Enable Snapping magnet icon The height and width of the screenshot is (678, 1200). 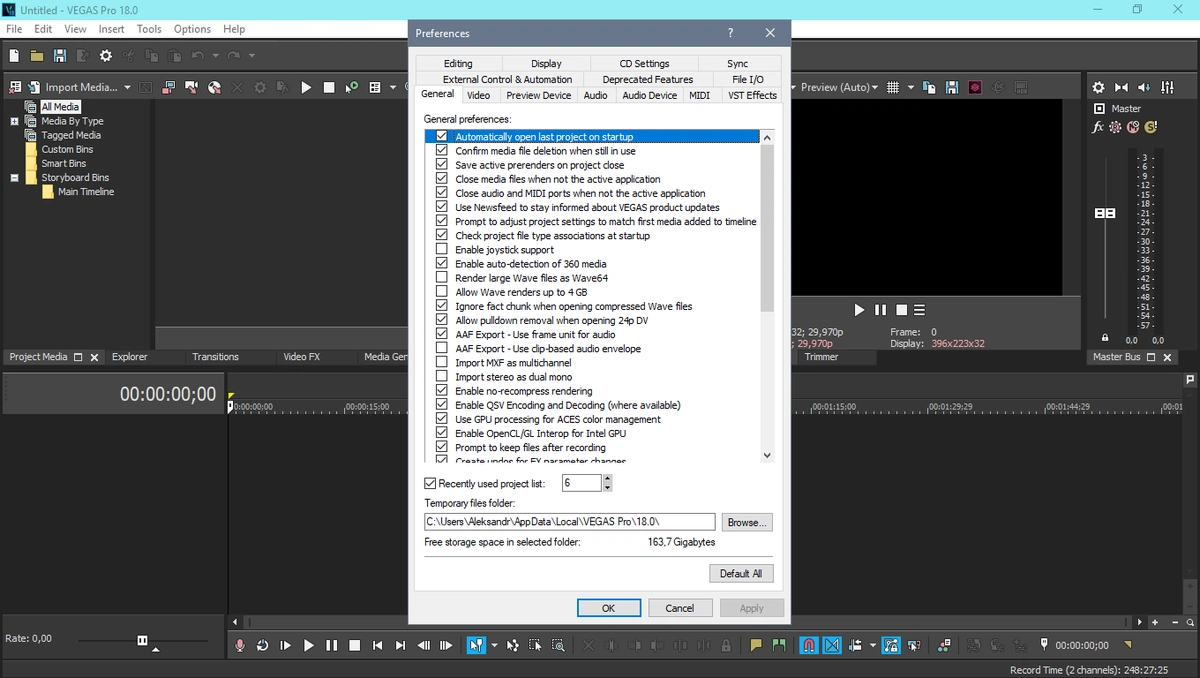click(809, 646)
